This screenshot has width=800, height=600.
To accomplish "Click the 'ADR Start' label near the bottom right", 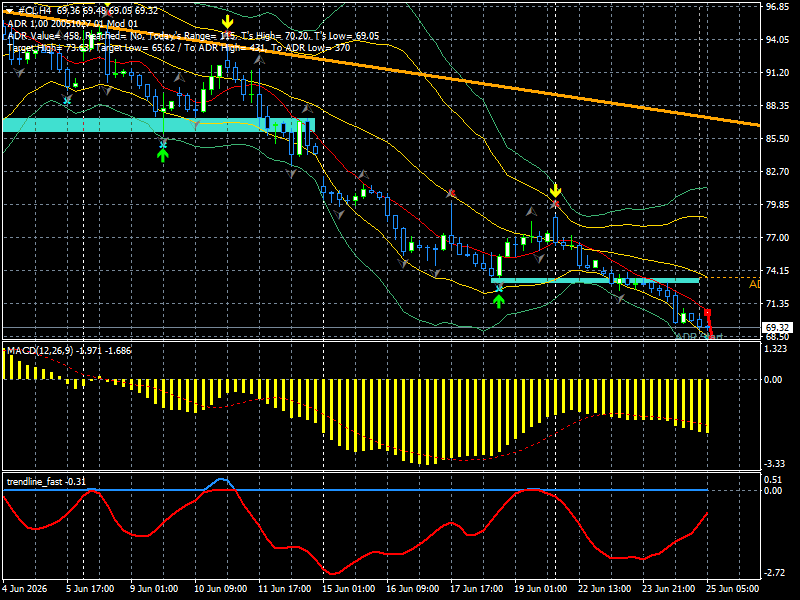I will 699,336.
